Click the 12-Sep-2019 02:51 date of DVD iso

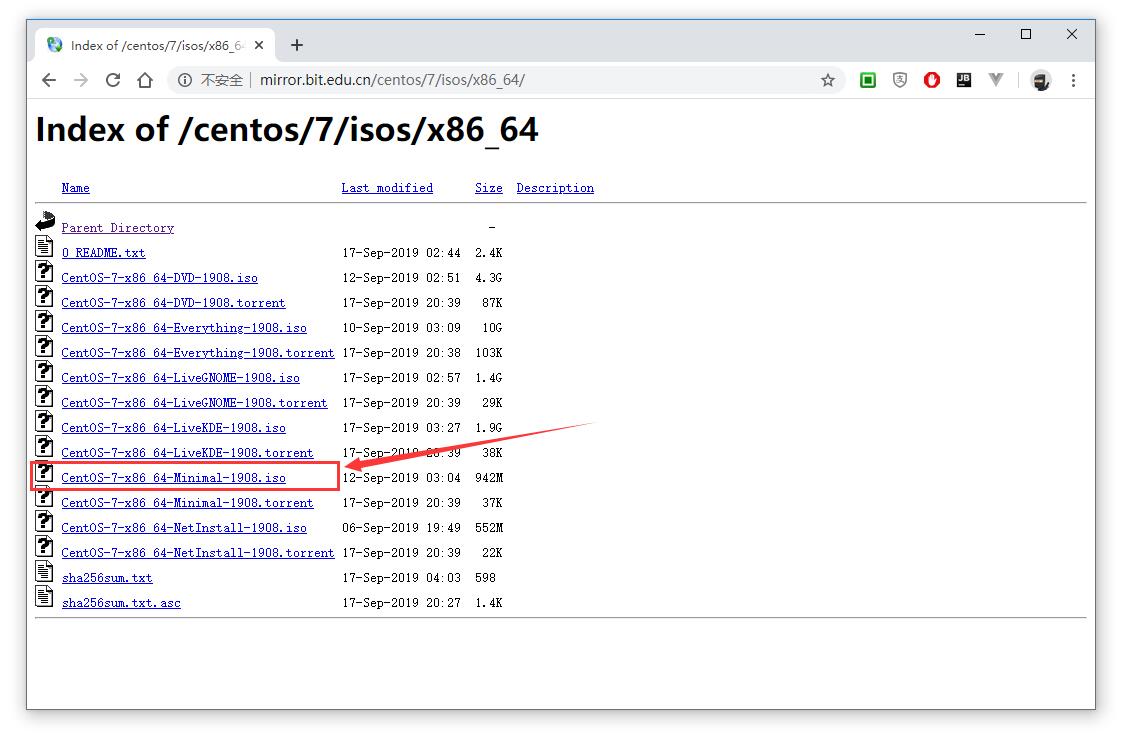(402, 277)
